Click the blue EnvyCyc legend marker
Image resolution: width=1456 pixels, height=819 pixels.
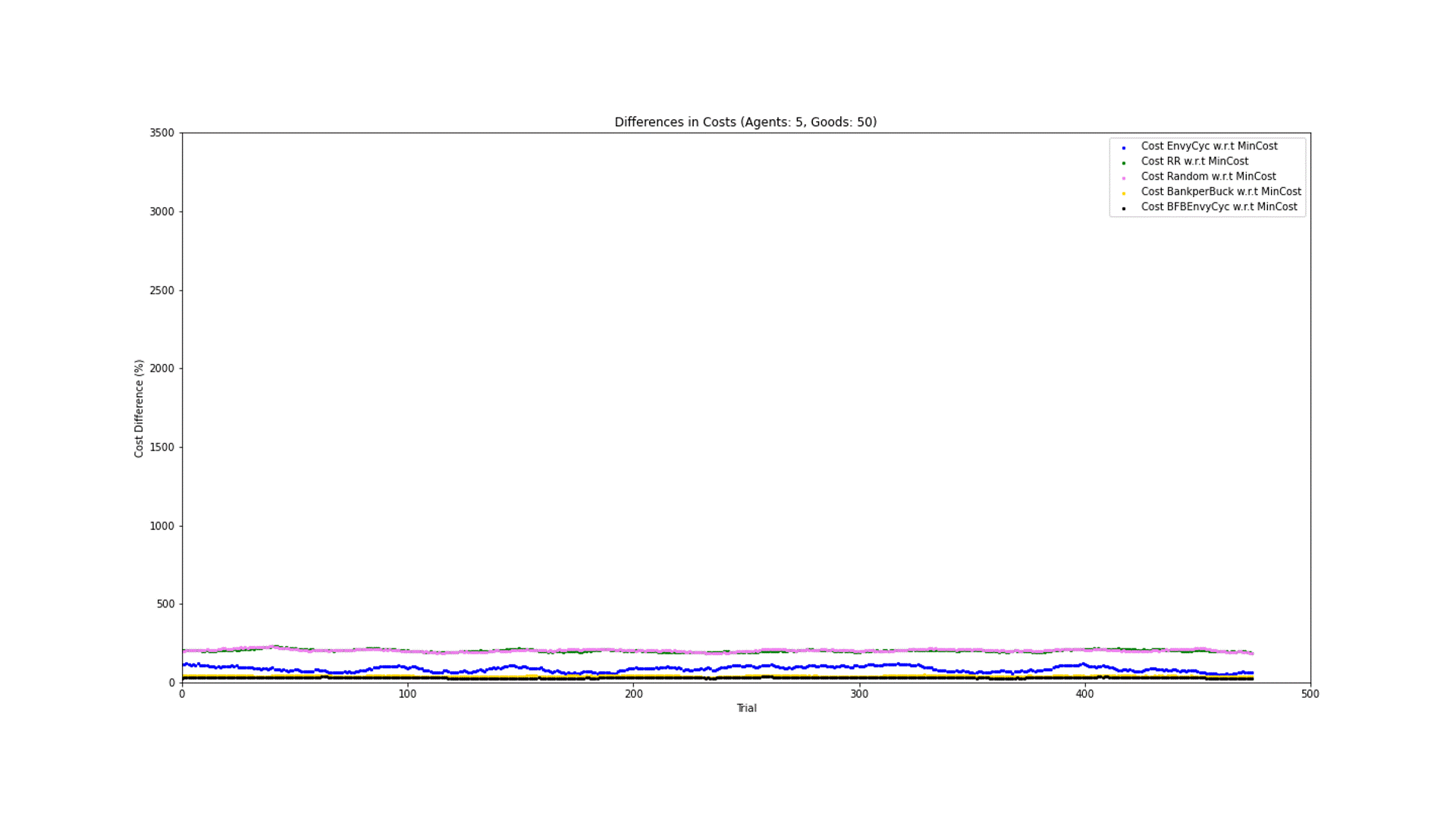1124,148
